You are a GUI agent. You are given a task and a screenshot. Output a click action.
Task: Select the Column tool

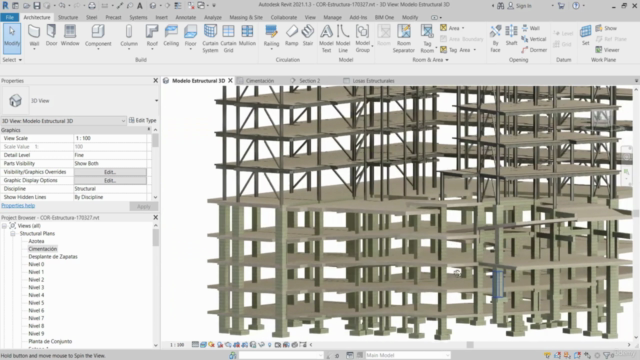tap(129, 36)
